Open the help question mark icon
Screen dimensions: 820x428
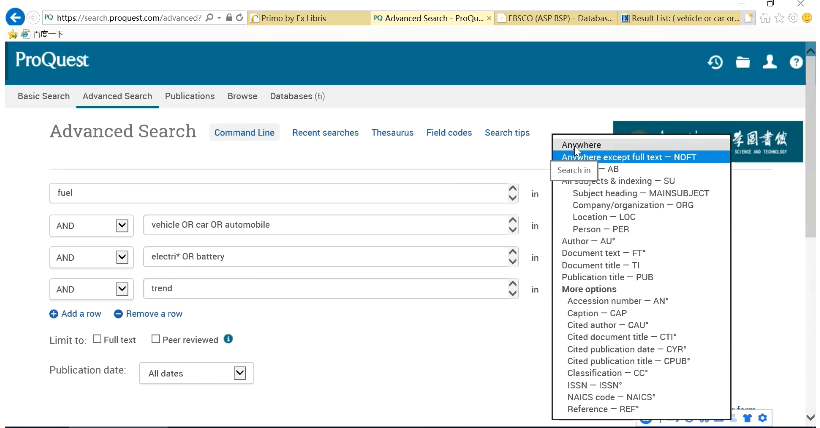click(796, 62)
